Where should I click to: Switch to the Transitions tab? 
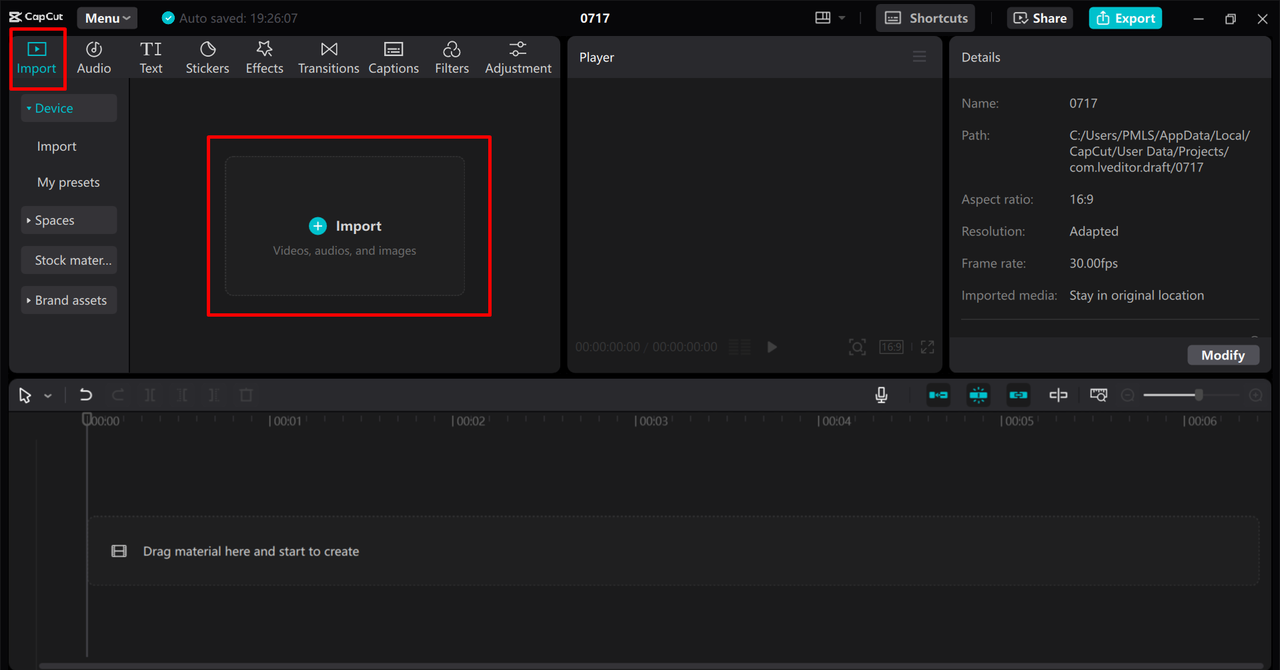[x=328, y=57]
